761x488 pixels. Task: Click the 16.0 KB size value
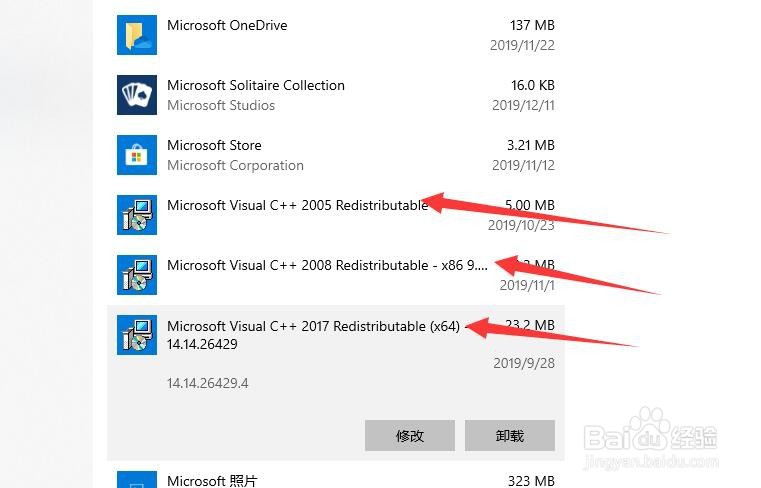(532, 85)
